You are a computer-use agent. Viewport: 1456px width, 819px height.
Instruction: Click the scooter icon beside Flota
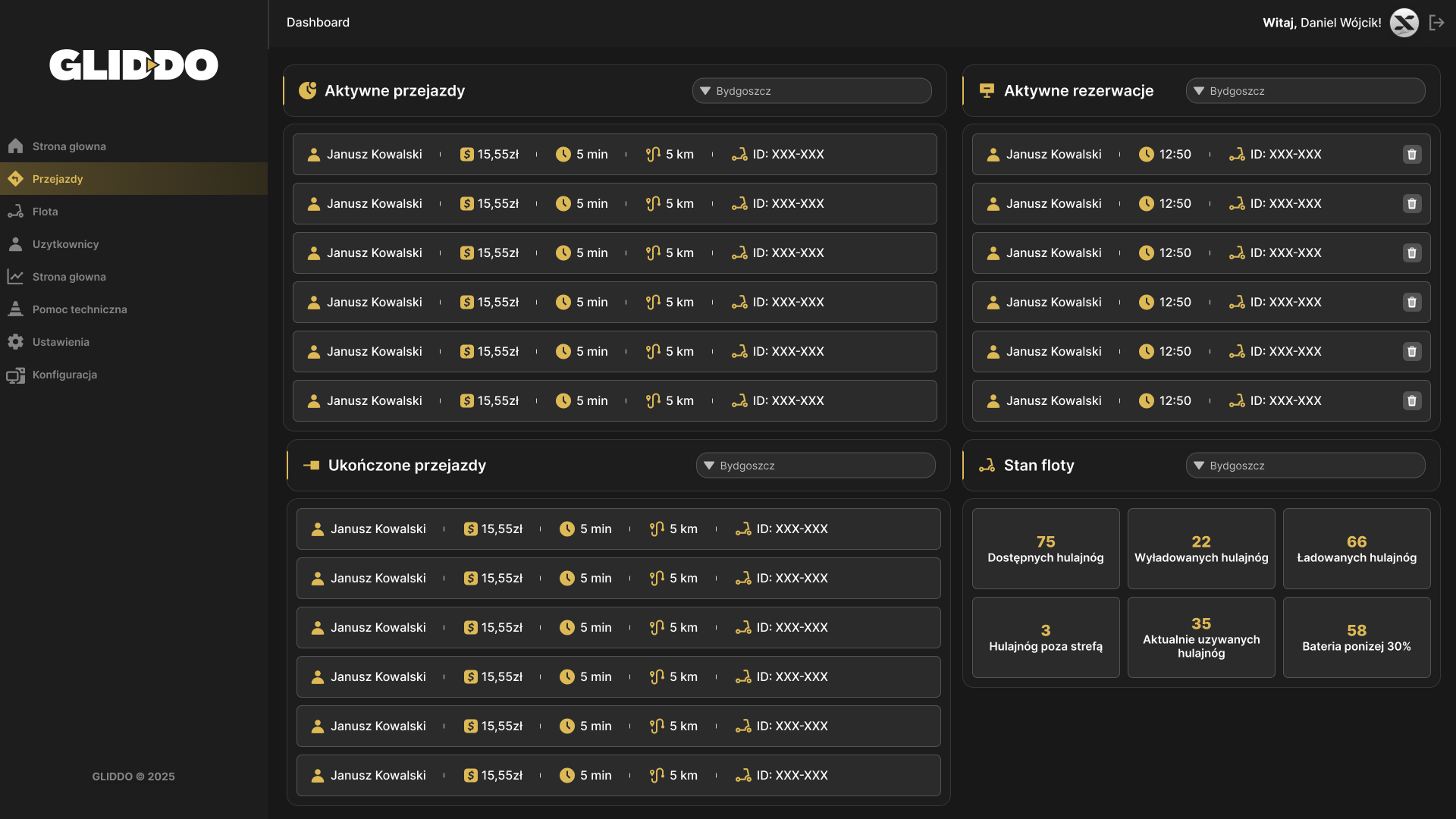coord(15,212)
